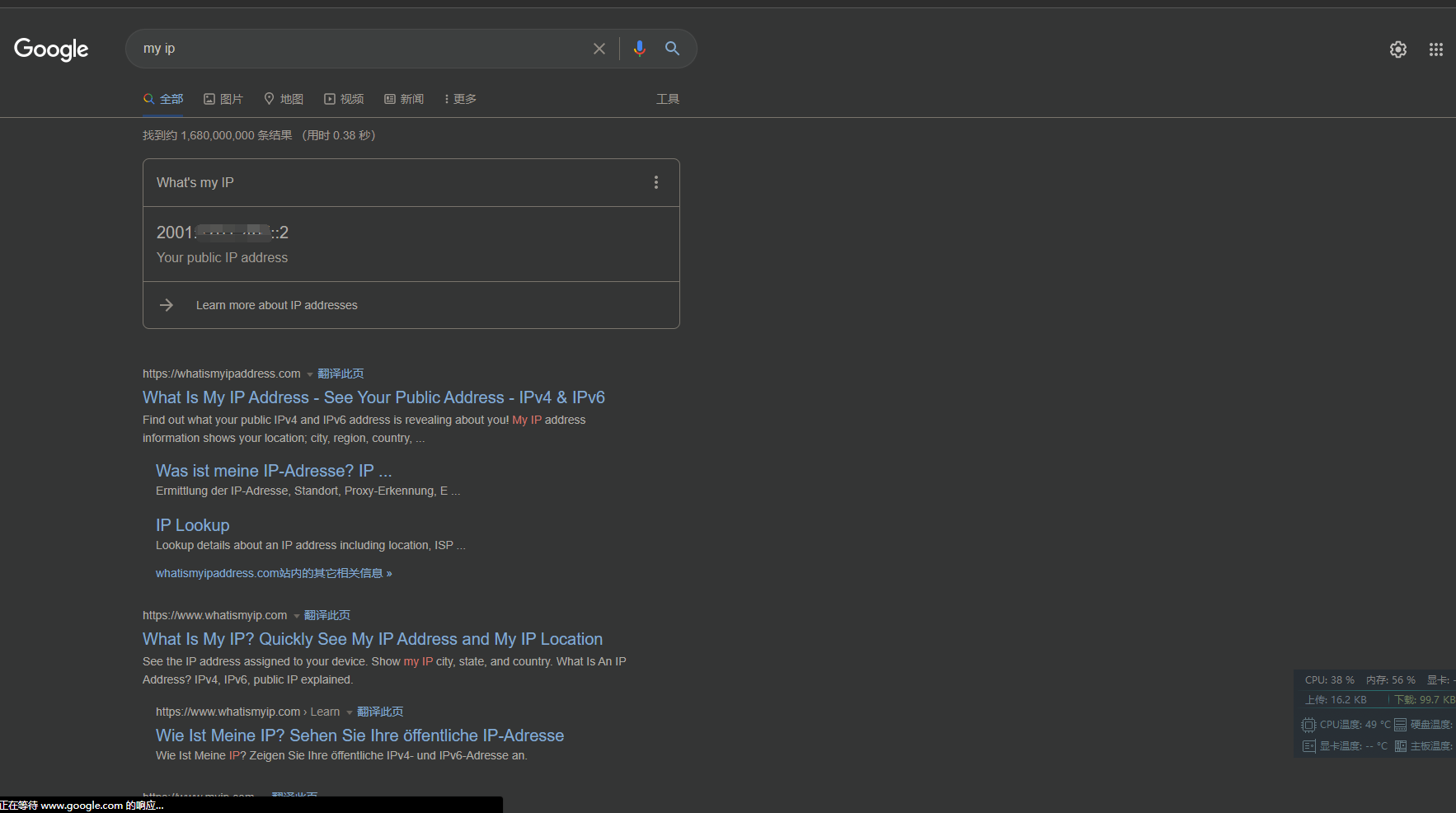
Task: Start voice search with the microphone
Action: click(639, 49)
